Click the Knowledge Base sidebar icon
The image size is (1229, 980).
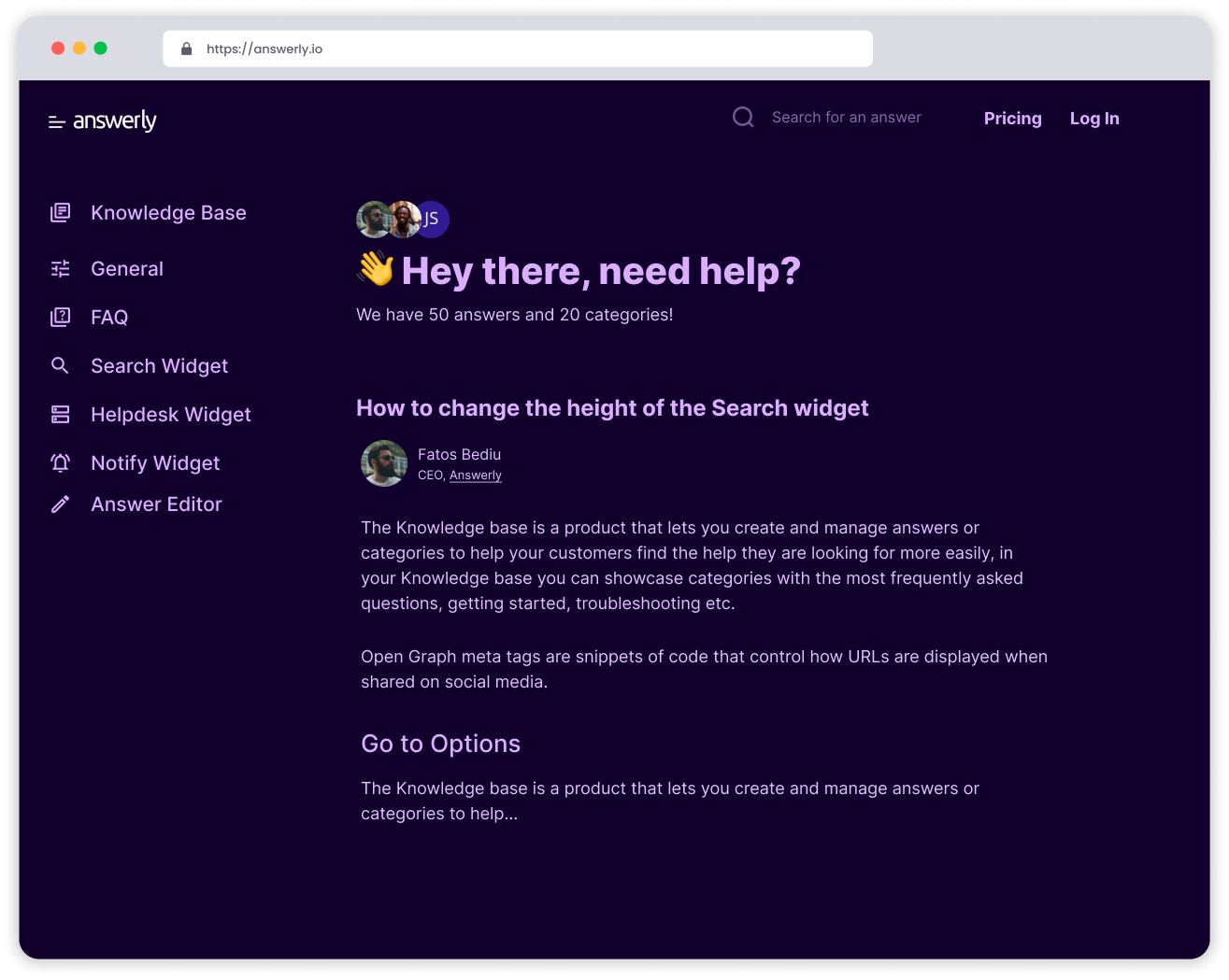click(x=60, y=213)
